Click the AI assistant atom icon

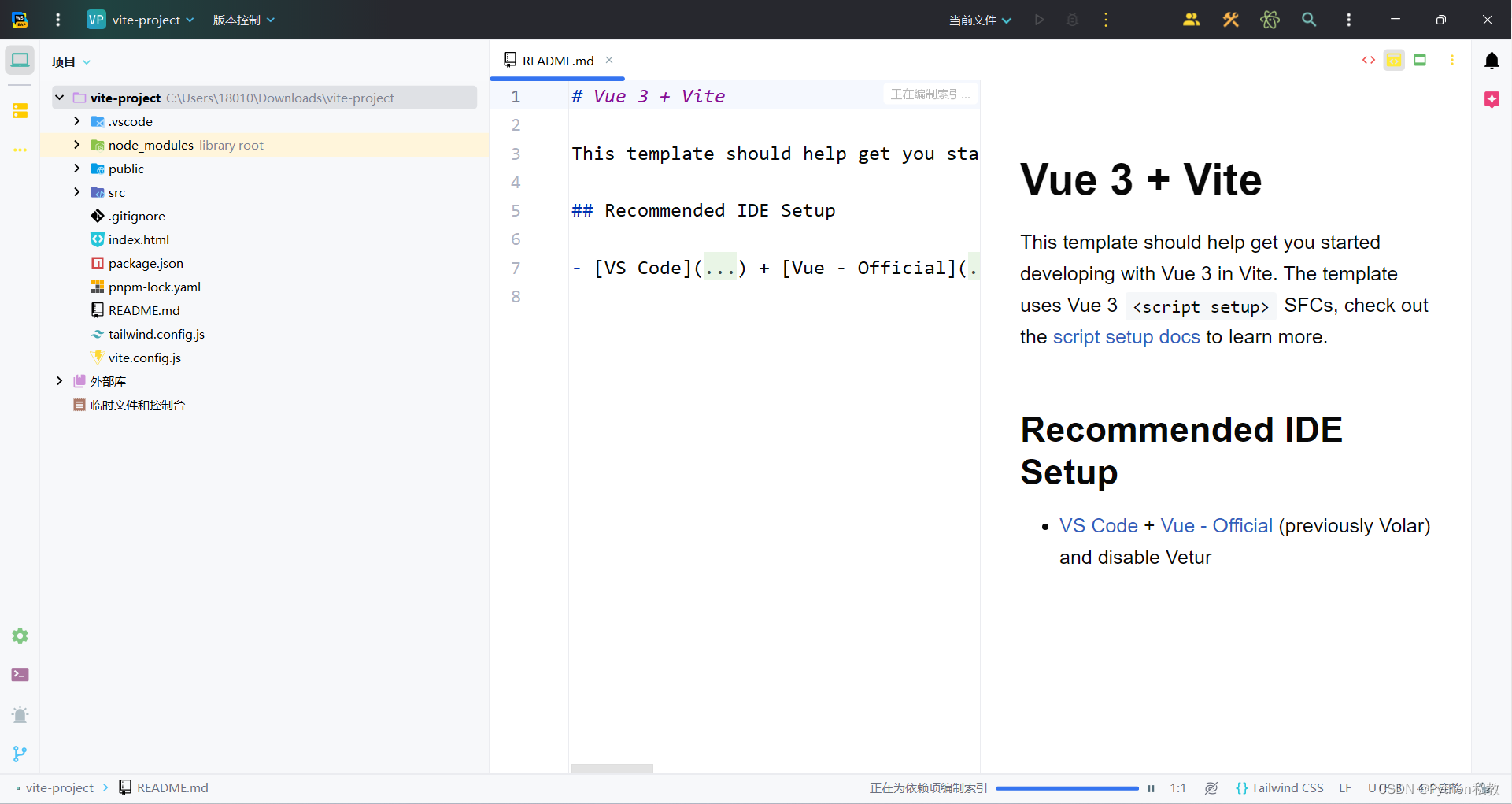[1270, 20]
